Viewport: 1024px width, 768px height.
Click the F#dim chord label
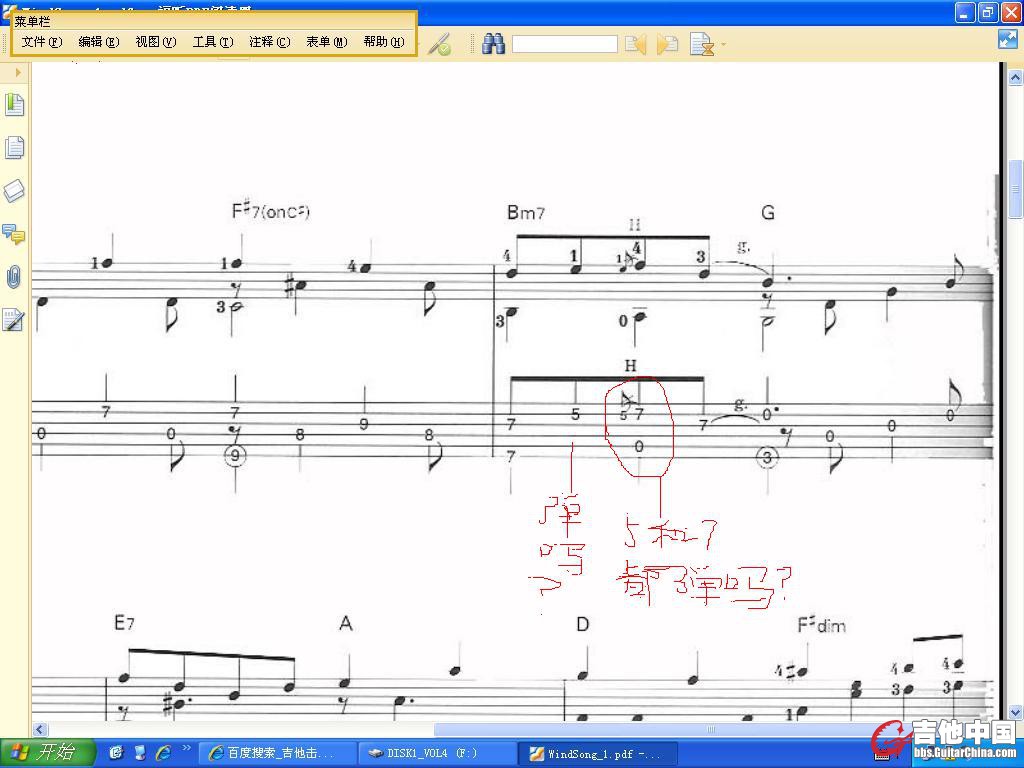click(x=822, y=625)
